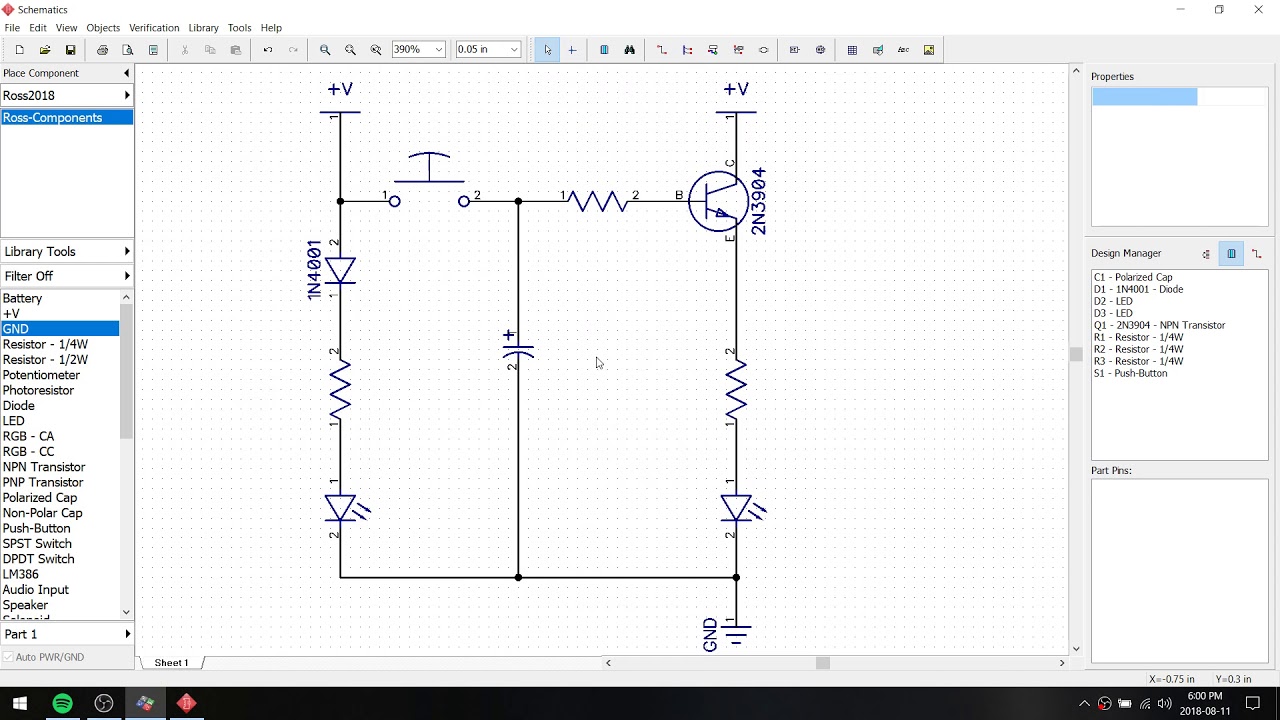
Task: Show hidden icons in system tray
Action: [1084, 704]
